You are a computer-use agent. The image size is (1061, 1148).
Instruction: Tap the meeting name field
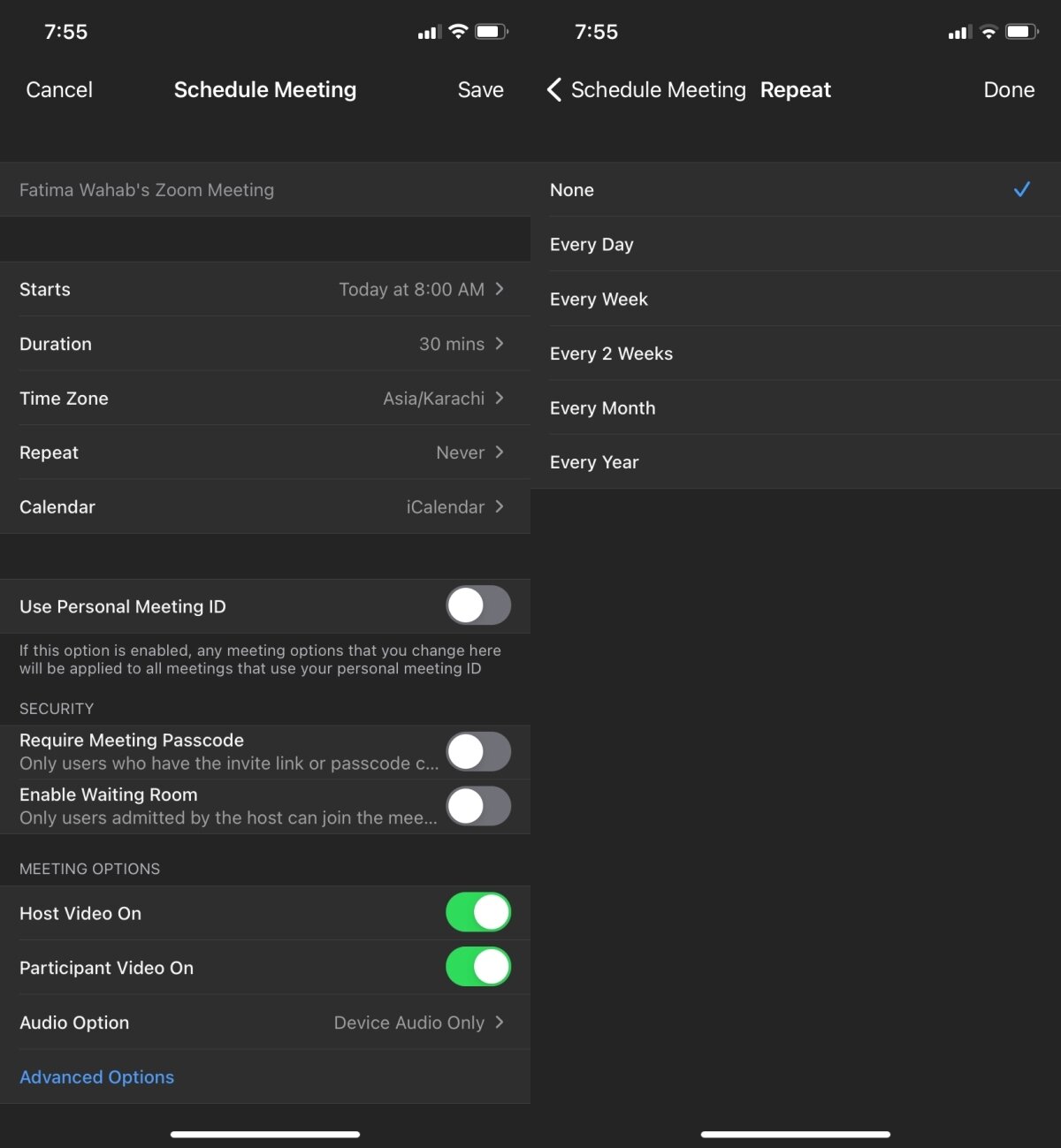265,190
